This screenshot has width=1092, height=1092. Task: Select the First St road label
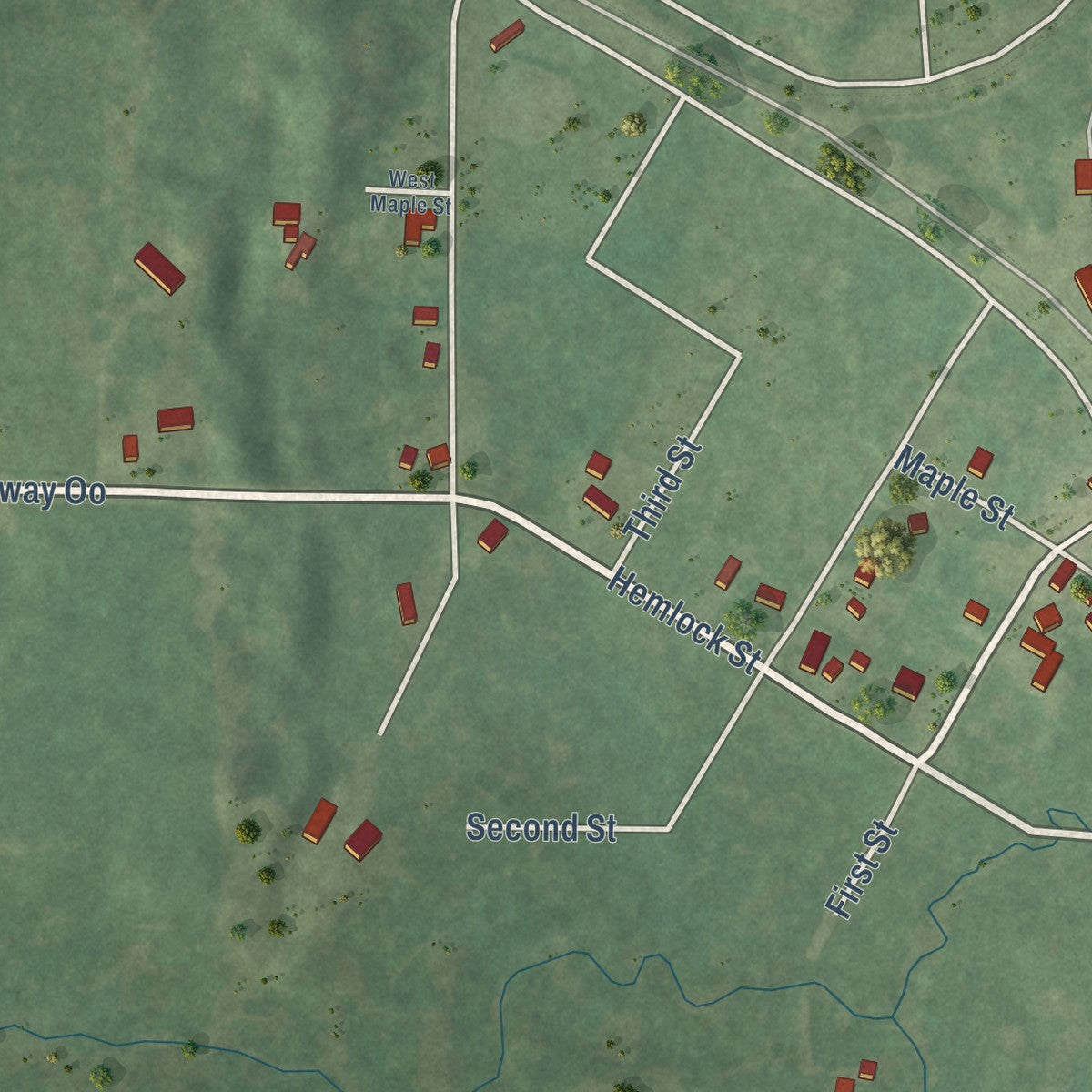[862, 869]
